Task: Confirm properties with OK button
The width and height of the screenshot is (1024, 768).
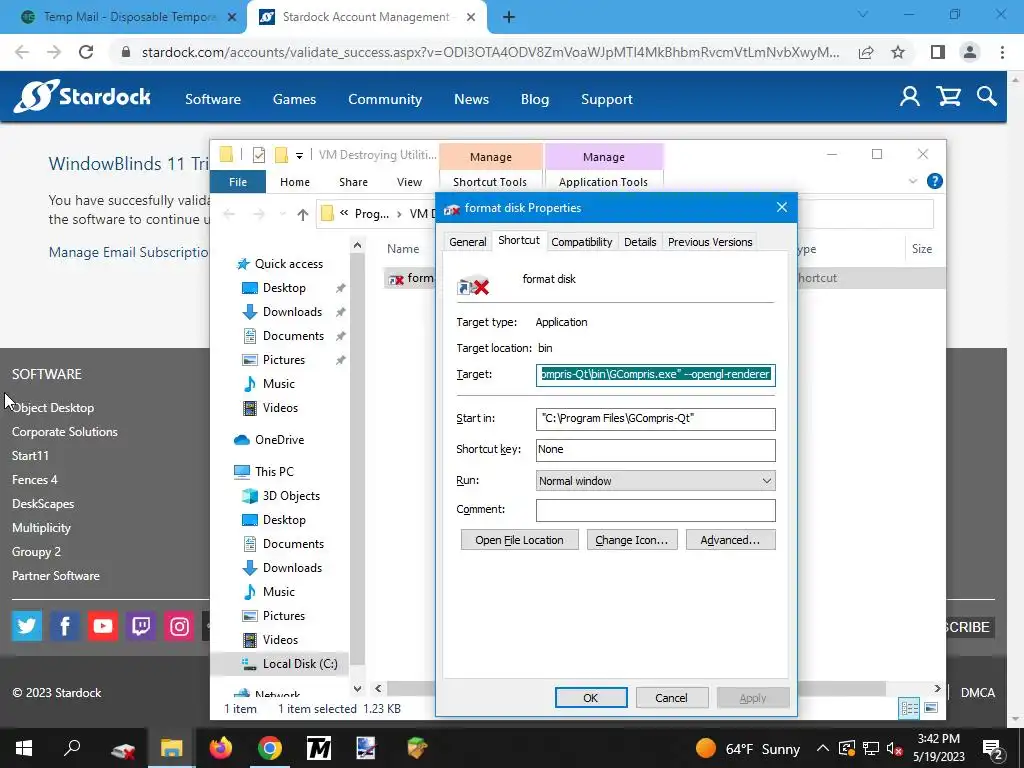Action: pyautogui.click(x=591, y=697)
